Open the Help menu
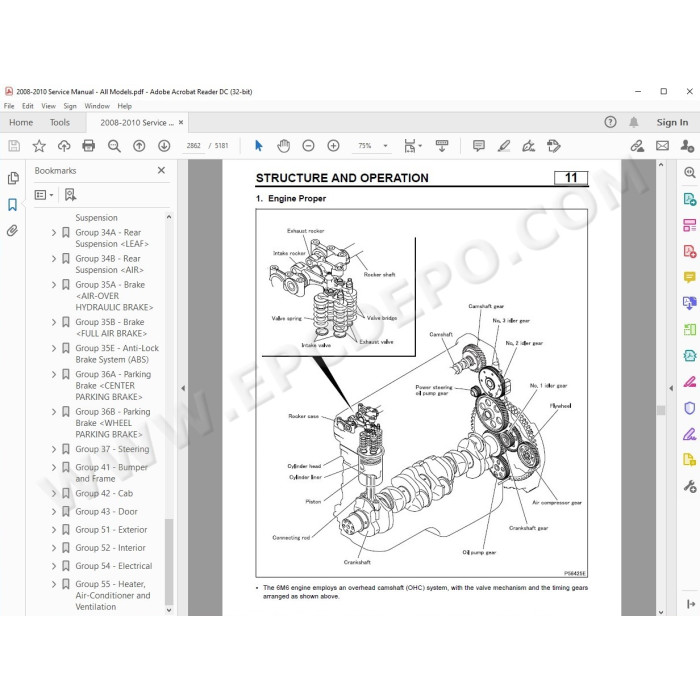This screenshot has width=700, height=700. [x=125, y=106]
